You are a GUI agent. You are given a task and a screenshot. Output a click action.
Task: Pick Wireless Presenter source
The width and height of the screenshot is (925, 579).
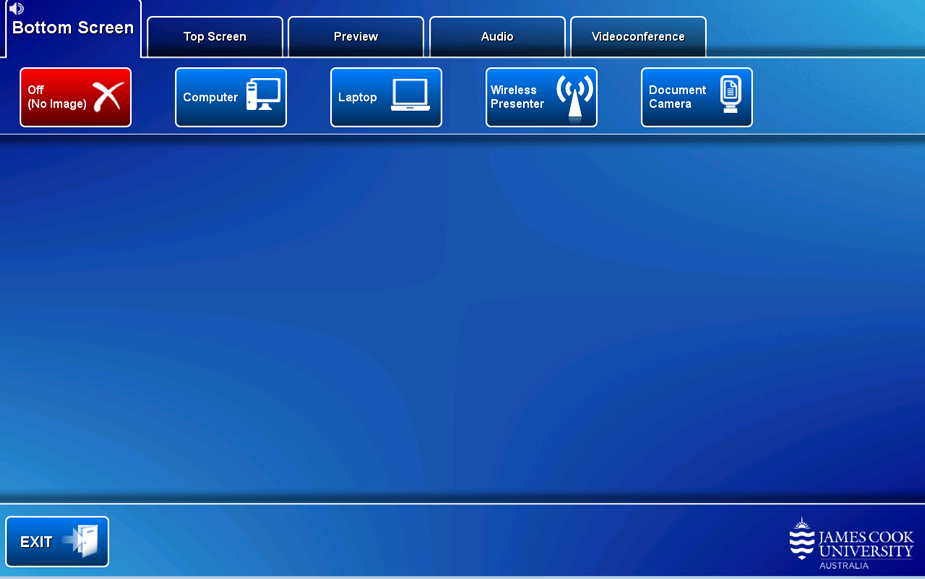click(541, 97)
